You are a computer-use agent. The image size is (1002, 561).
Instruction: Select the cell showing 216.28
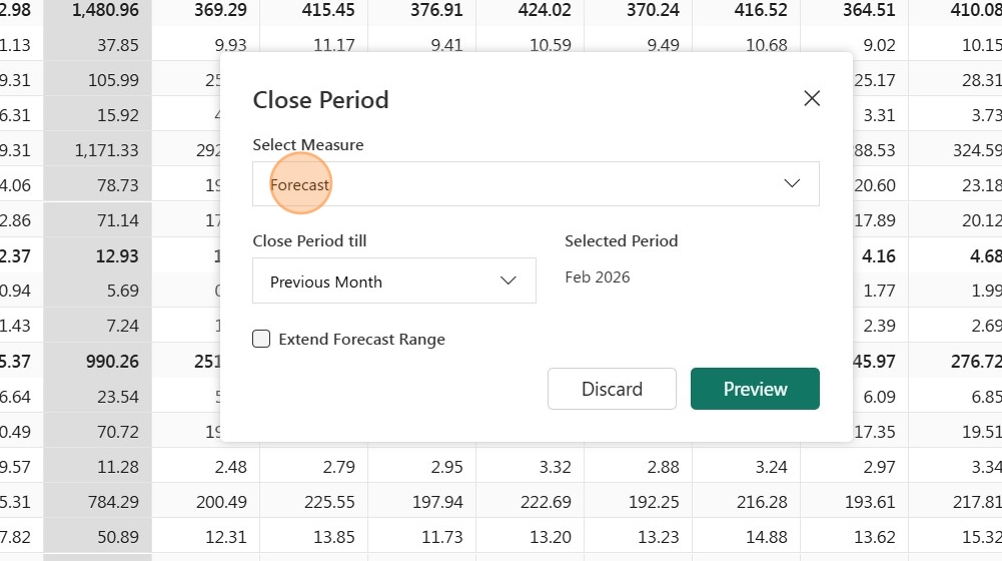pos(746,502)
